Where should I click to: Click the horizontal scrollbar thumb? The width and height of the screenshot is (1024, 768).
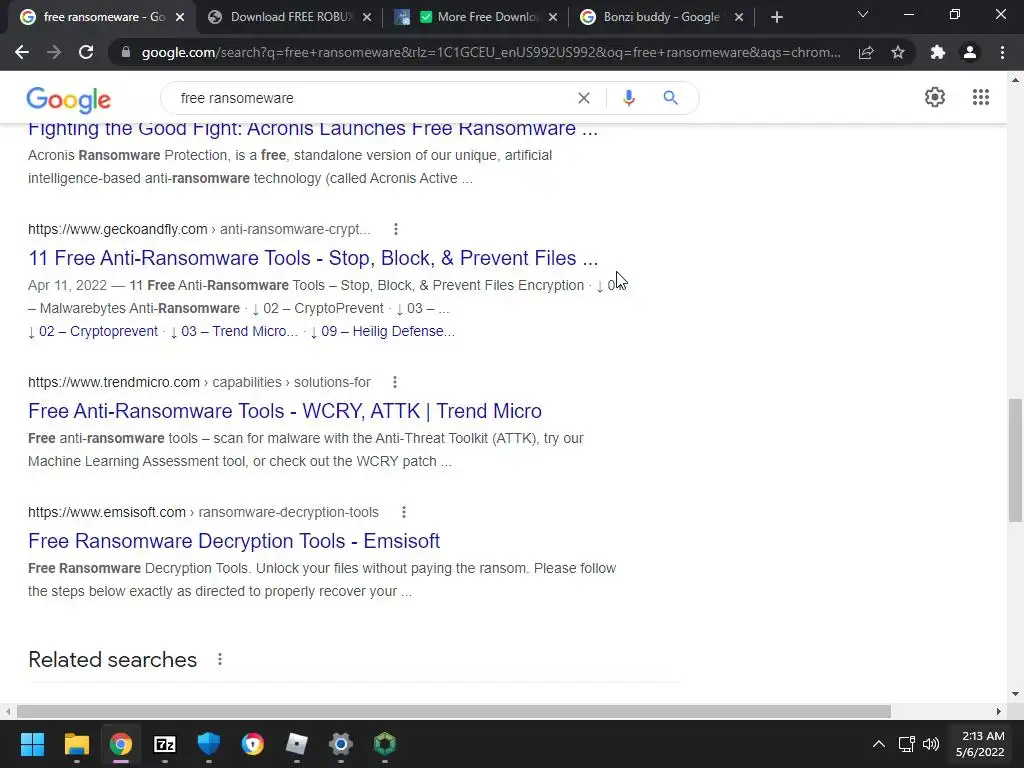click(453, 711)
